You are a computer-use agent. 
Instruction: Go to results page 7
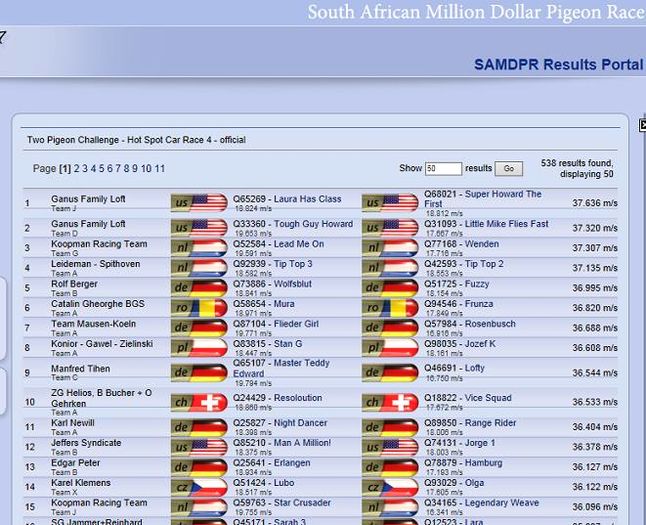118,169
